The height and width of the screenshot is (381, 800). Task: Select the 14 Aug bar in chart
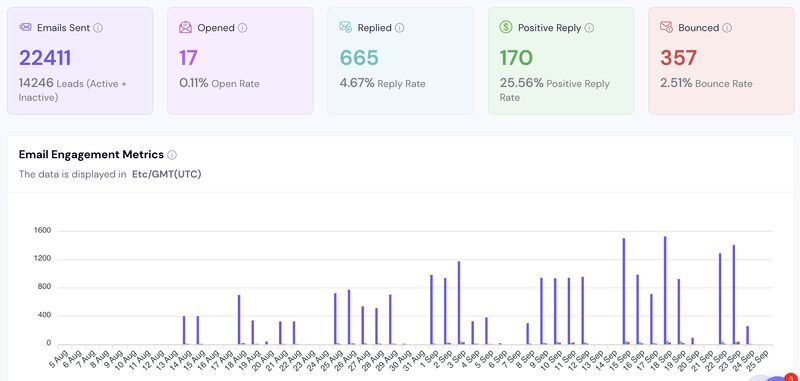point(184,330)
